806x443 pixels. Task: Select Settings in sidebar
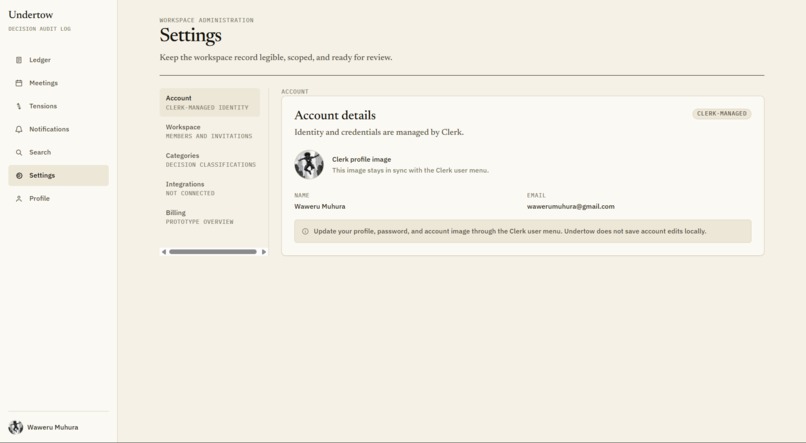[x=59, y=175]
